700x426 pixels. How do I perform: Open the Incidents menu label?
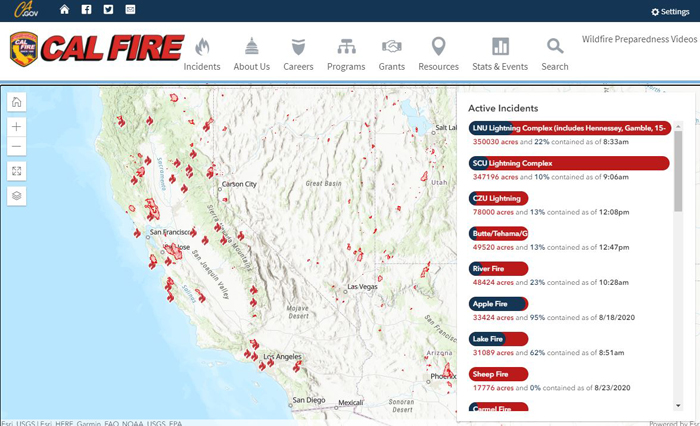coord(202,67)
